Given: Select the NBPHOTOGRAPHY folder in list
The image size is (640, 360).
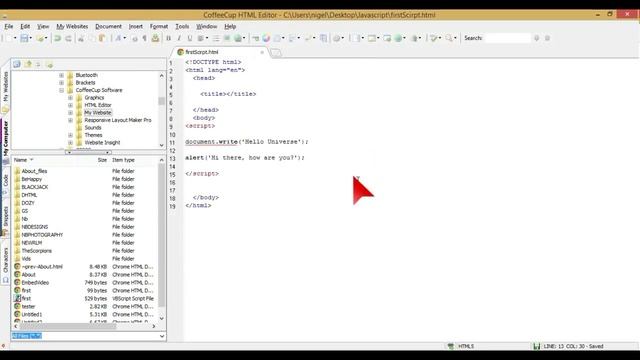Looking at the screenshot, I should click(42, 235).
